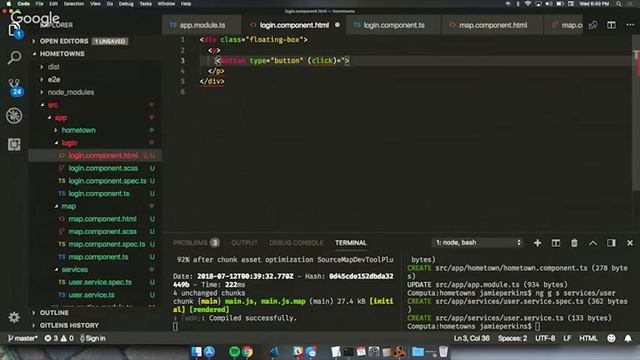Open Spotify from the Dock
Viewport: 640px width, 360px height.
tap(234, 352)
